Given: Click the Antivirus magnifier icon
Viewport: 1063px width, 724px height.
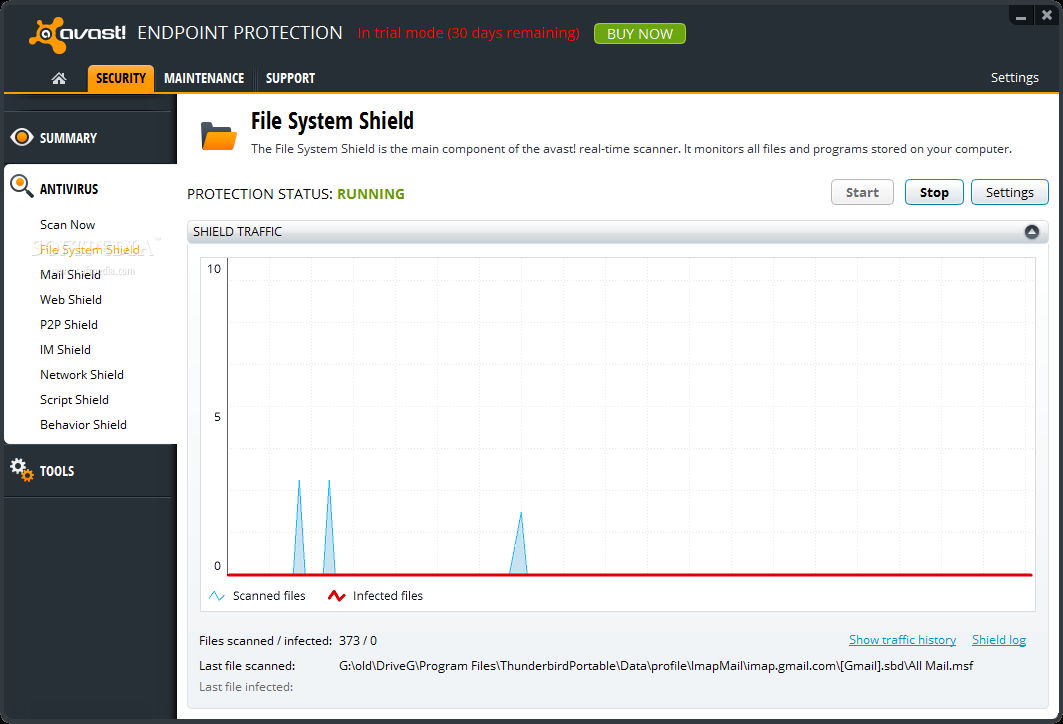Looking at the screenshot, I should point(22,186).
